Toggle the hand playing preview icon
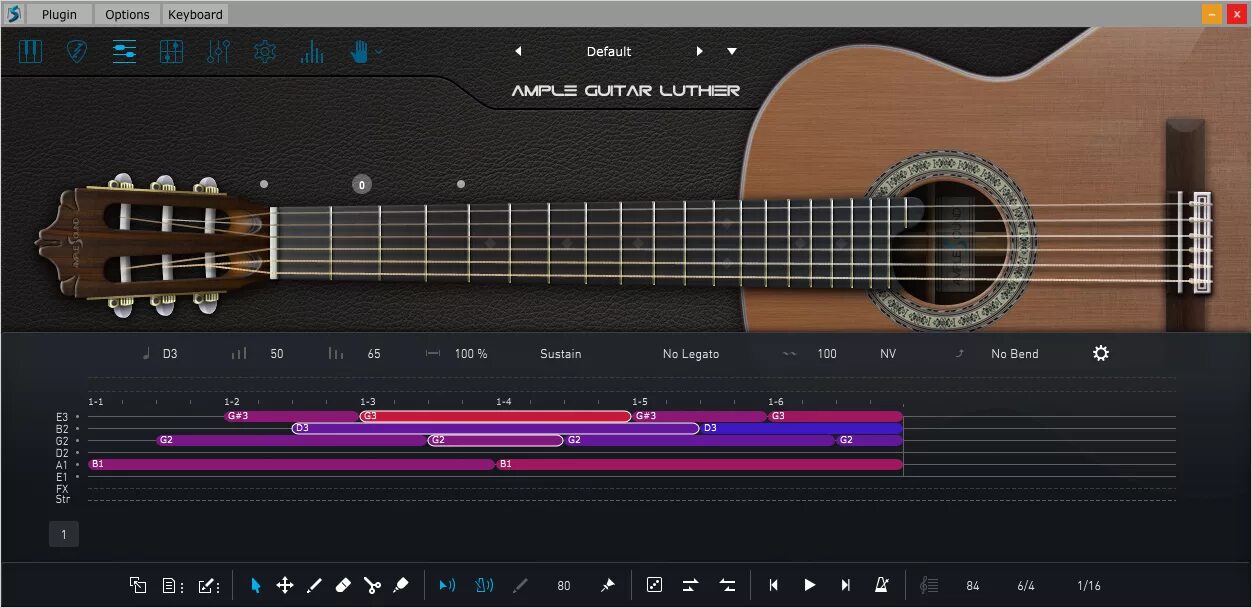The height and width of the screenshot is (608, 1252). (x=484, y=586)
